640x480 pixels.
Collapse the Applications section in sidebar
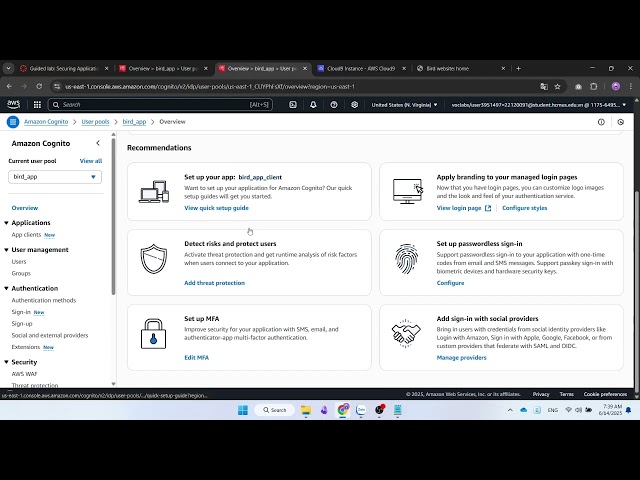pos(6,223)
